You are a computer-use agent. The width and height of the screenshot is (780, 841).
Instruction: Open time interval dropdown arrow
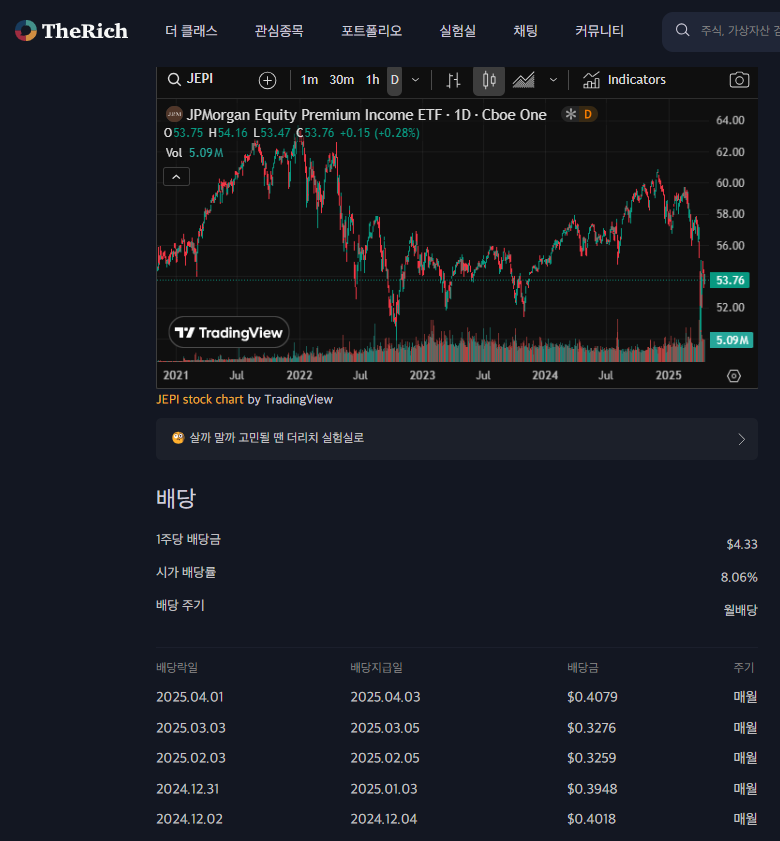pyautogui.click(x=415, y=80)
